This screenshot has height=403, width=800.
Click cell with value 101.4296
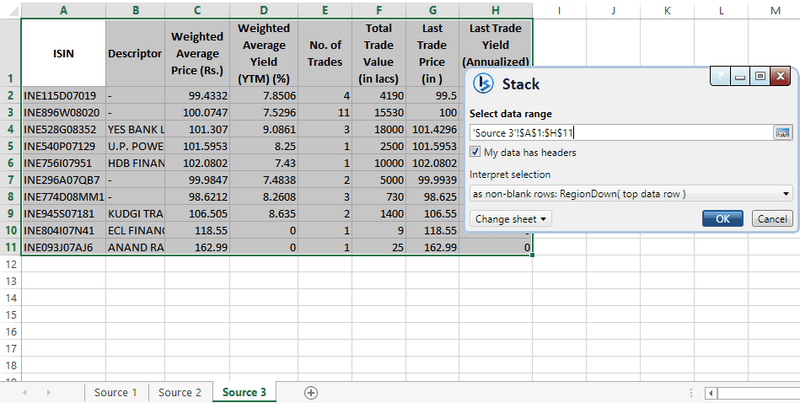432,129
